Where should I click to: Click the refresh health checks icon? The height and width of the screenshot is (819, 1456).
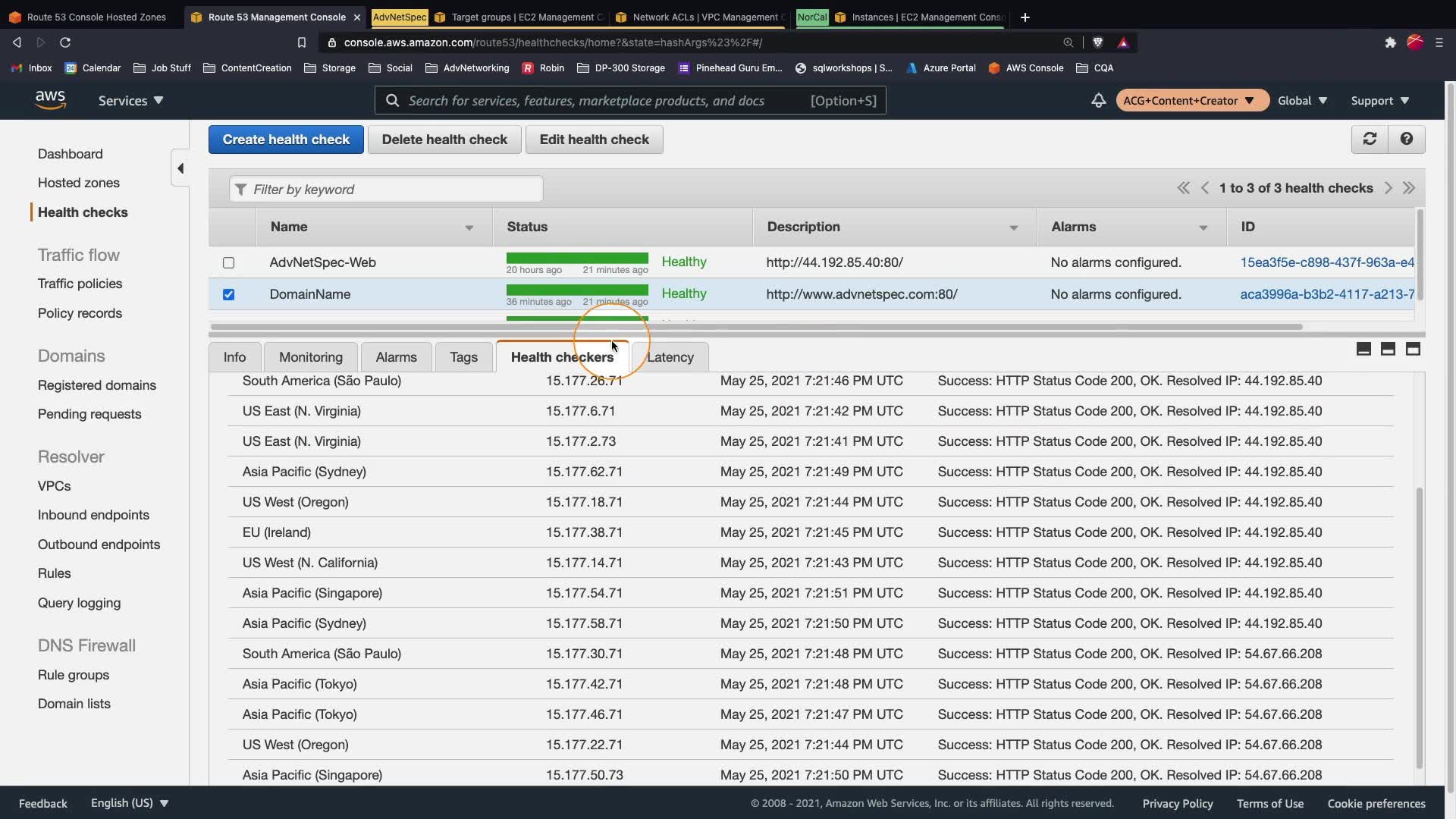point(1370,139)
